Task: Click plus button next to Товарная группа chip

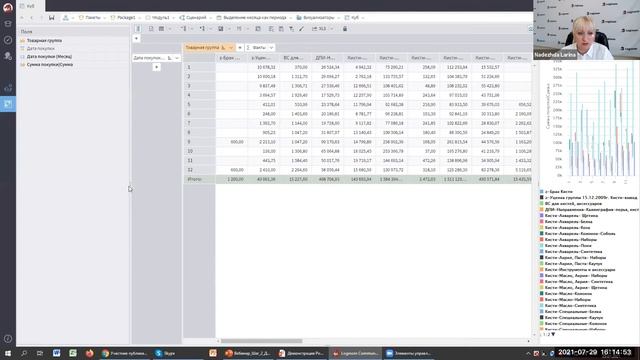Action: click(x=240, y=48)
